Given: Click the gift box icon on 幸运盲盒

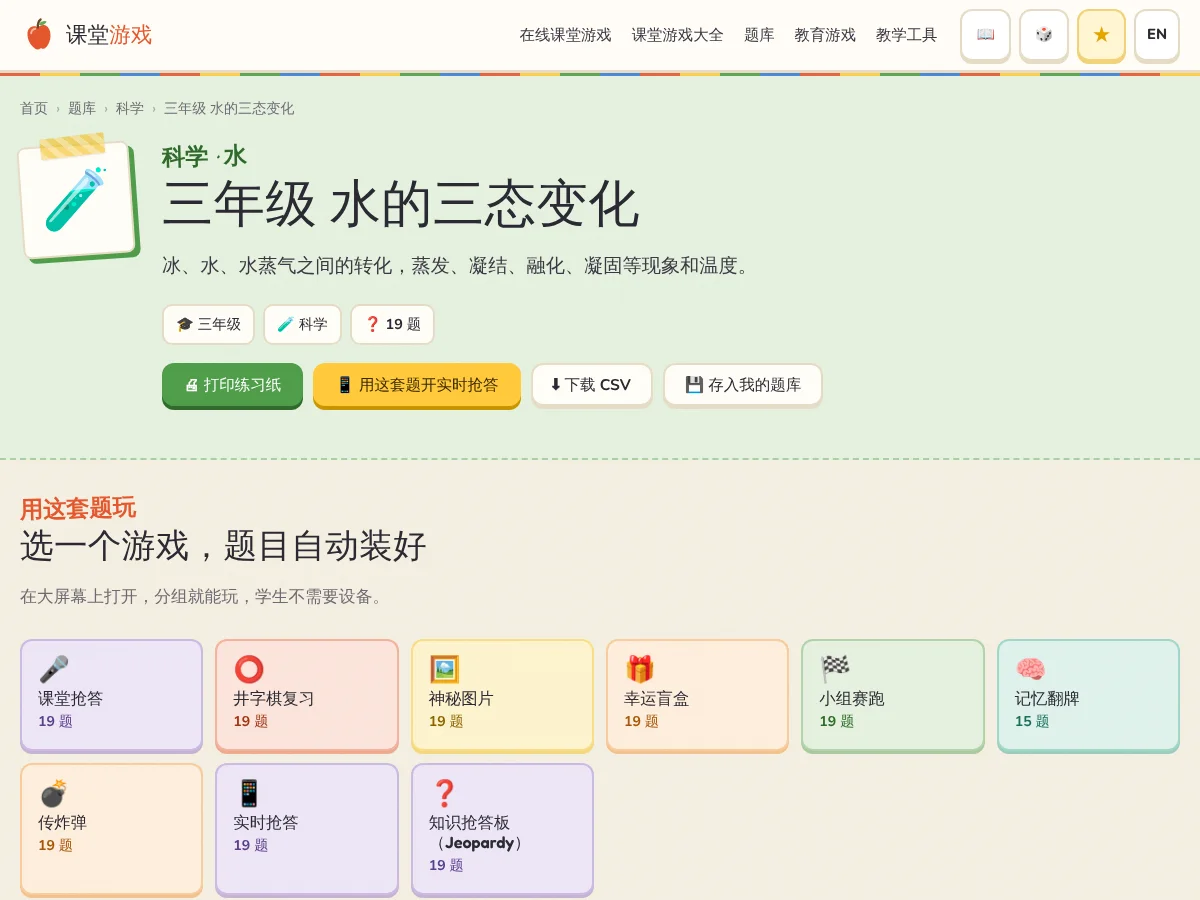Looking at the screenshot, I should click(639, 669).
